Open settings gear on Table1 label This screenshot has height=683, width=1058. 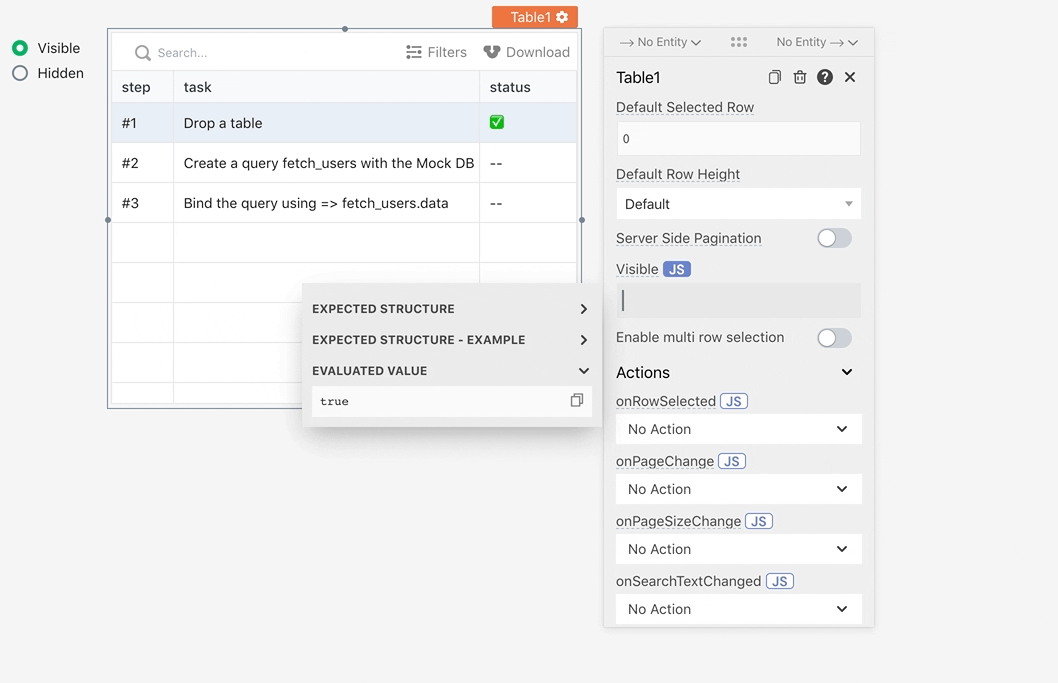click(562, 17)
